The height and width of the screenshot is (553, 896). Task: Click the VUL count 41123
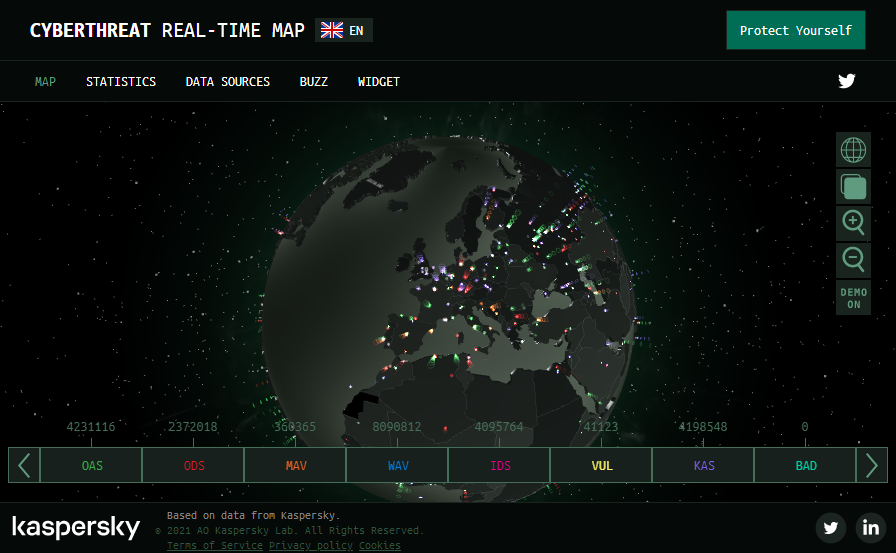tap(601, 427)
